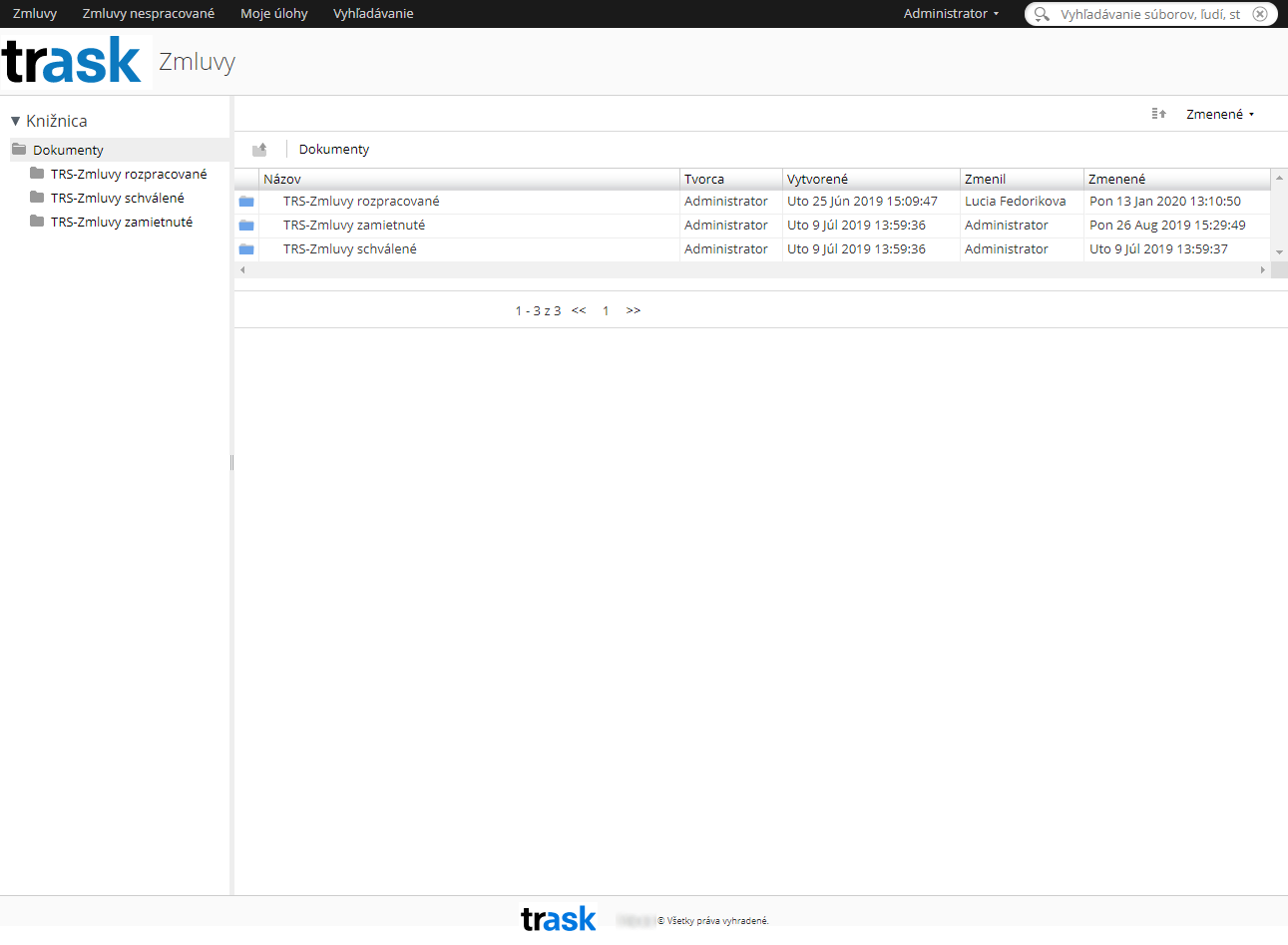Click blue folder icon of zamietnuté row
Image resolution: width=1288 pixels, height=945 pixels.
click(246, 226)
